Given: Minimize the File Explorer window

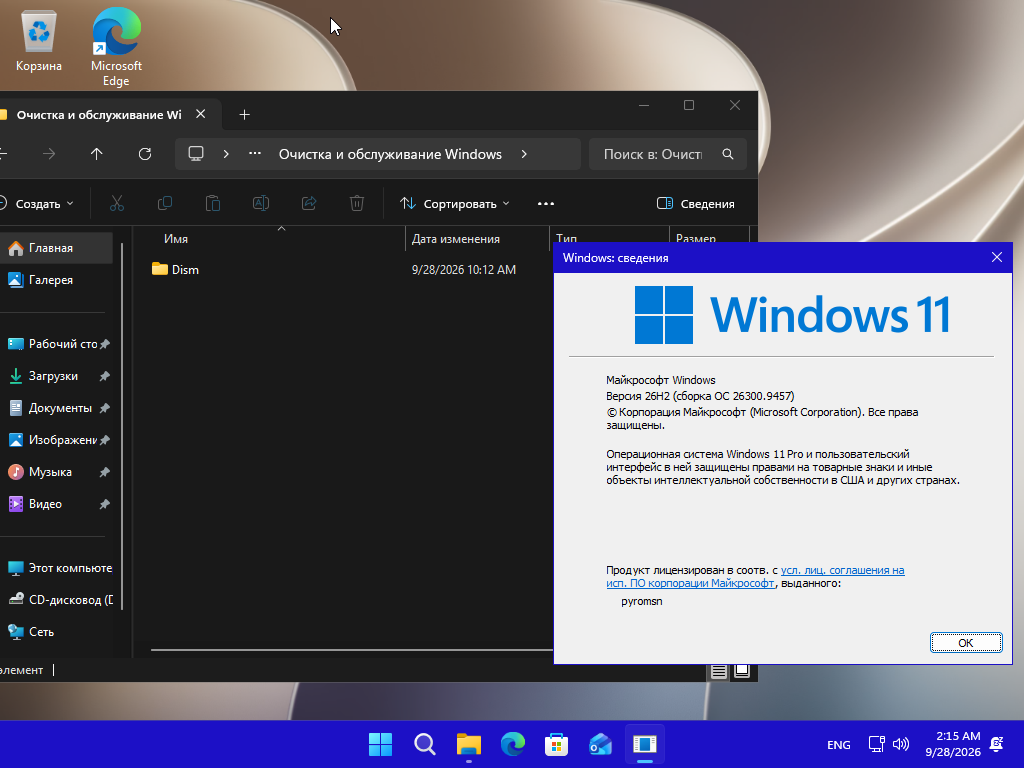Looking at the screenshot, I should click(x=644, y=105).
